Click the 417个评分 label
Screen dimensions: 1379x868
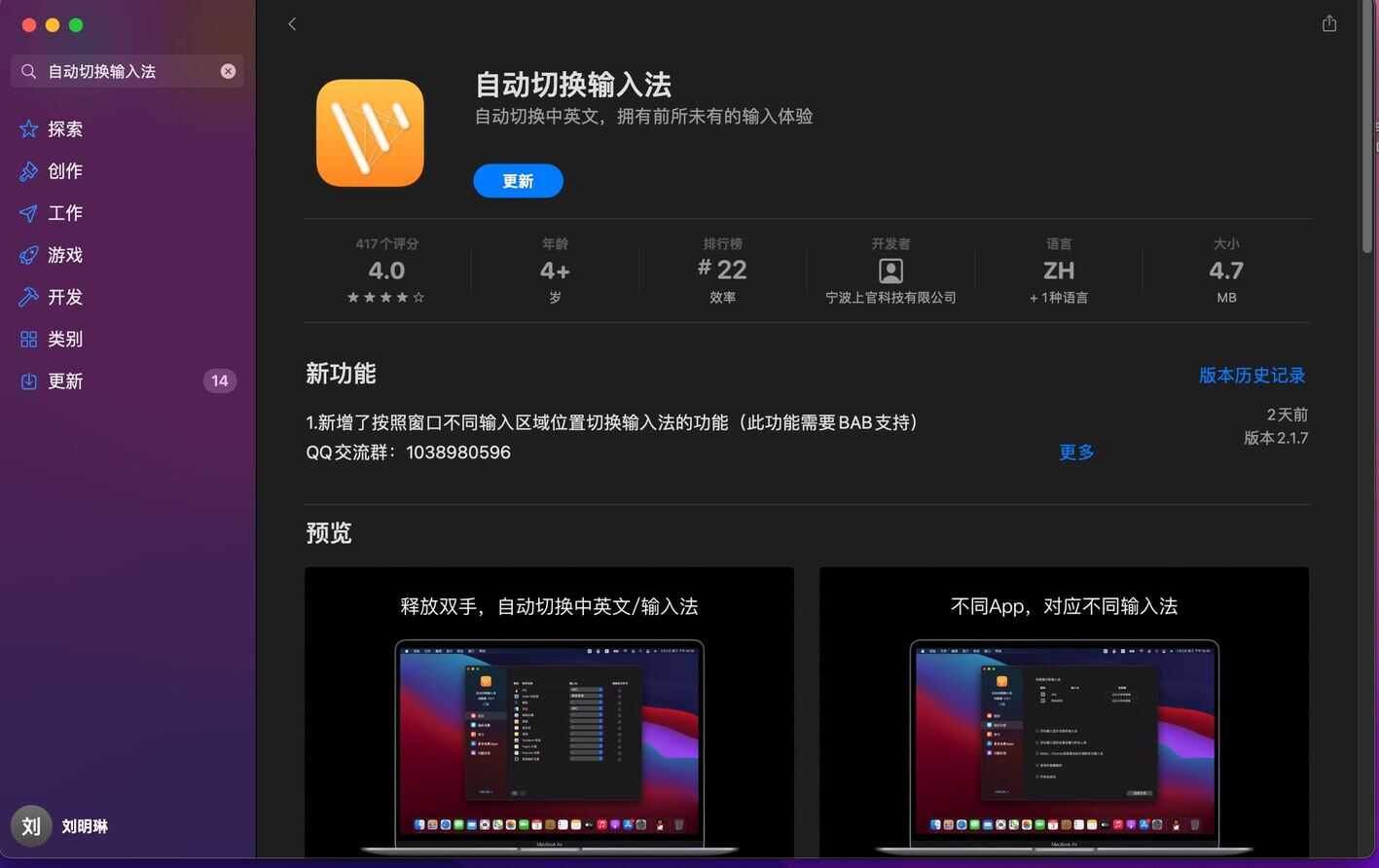[x=386, y=244]
